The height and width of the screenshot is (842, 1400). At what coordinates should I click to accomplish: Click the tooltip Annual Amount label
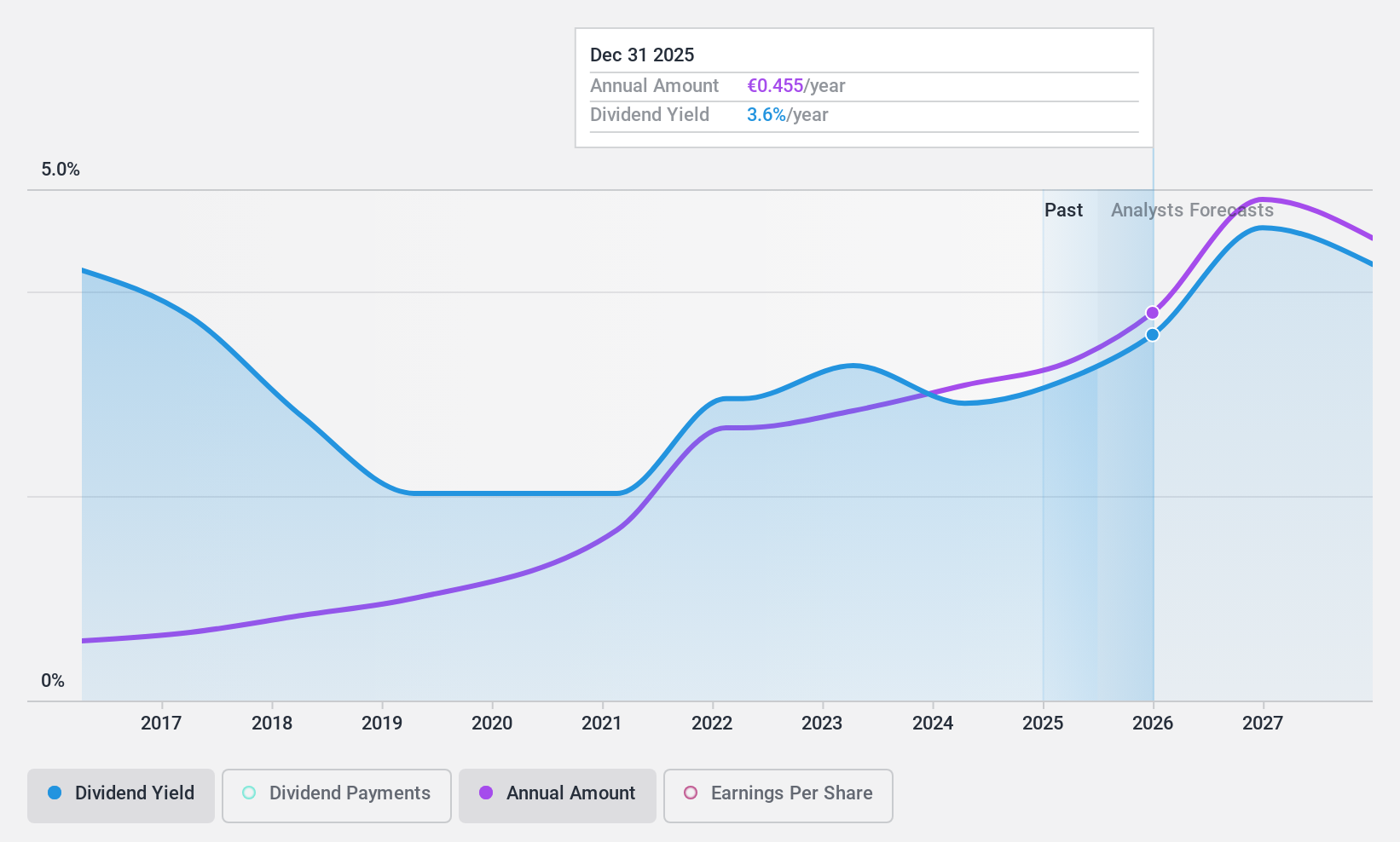pyautogui.click(x=655, y=86)
